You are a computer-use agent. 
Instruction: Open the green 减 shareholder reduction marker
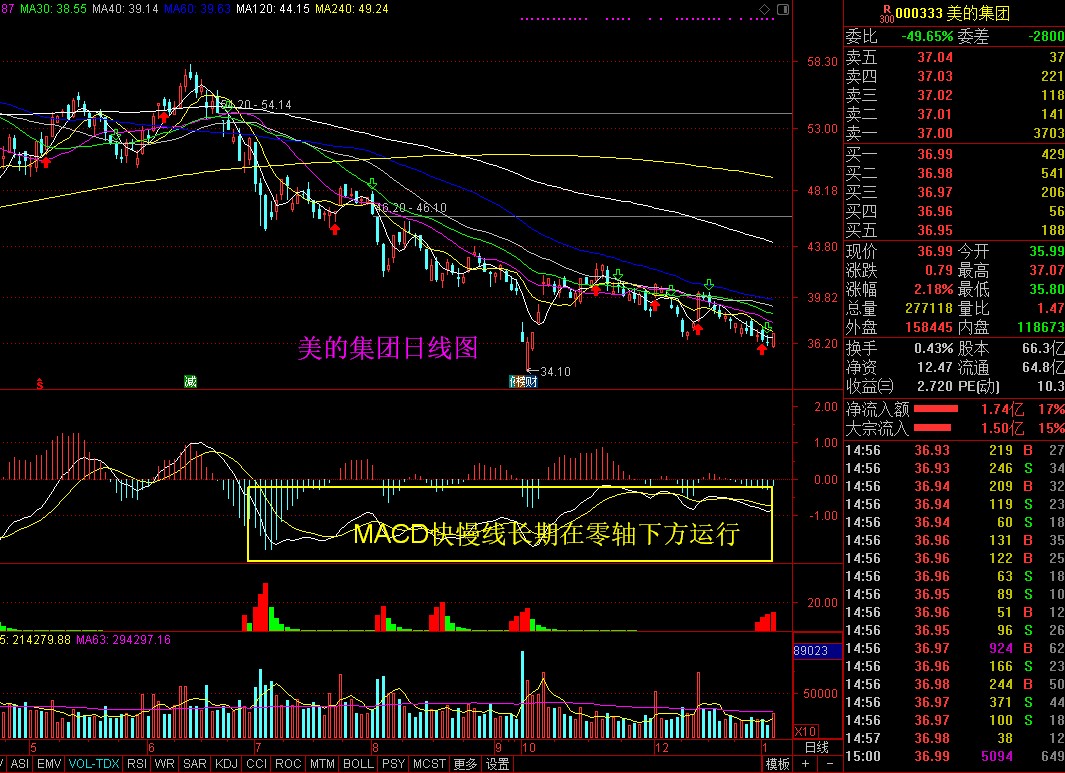click(x=190, y=382)
